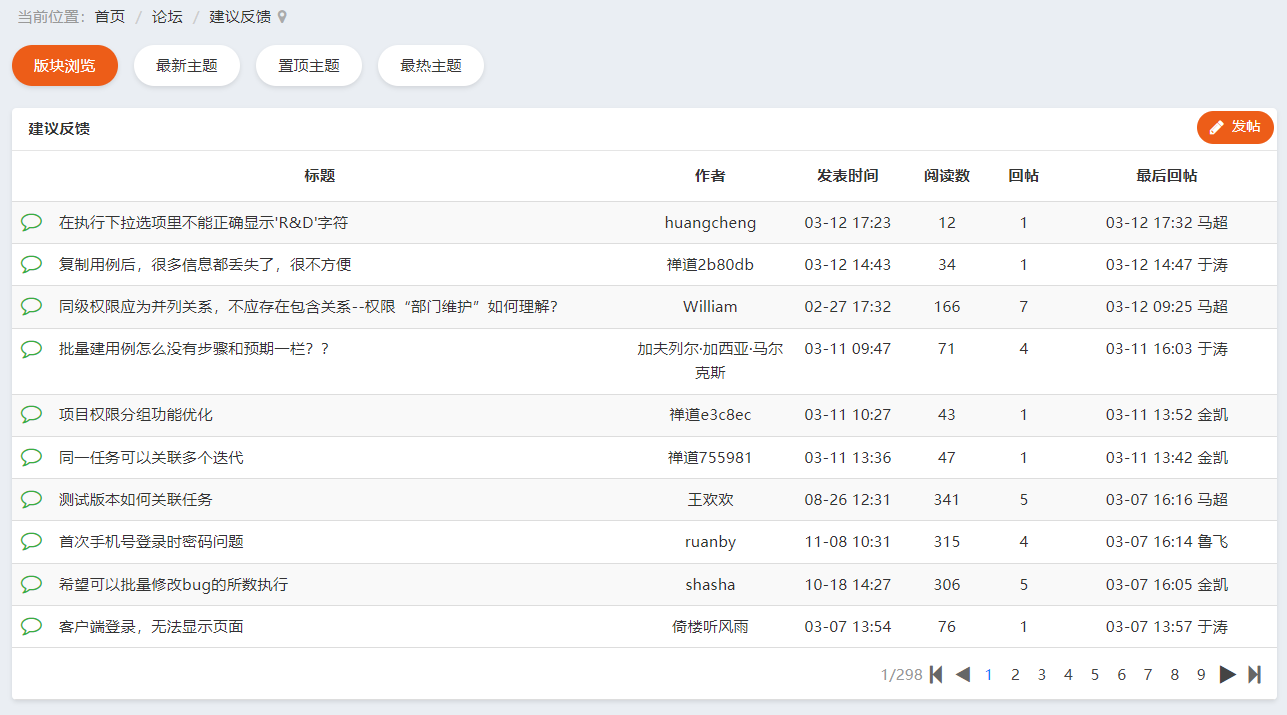The height and width of the screenshot is (715, 1287).
Task: Click the chat bubble icon beside 批量建用例
Action: (32, 349)
